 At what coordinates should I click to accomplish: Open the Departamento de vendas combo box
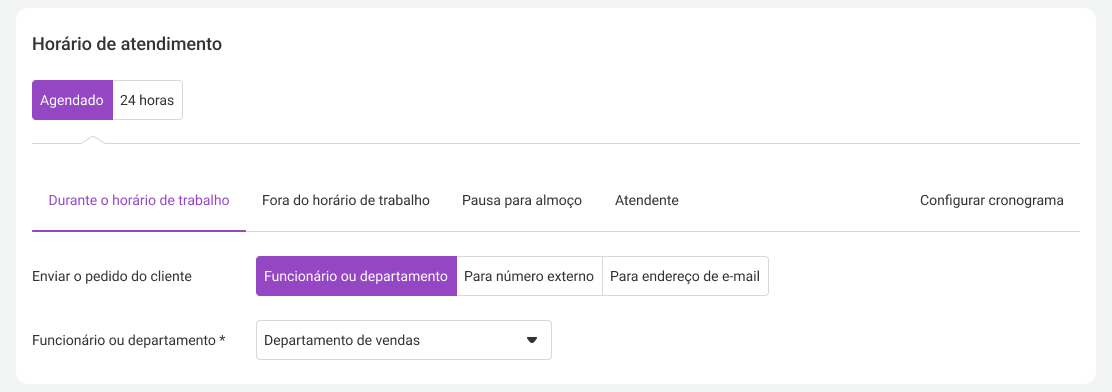click(404, 340)
